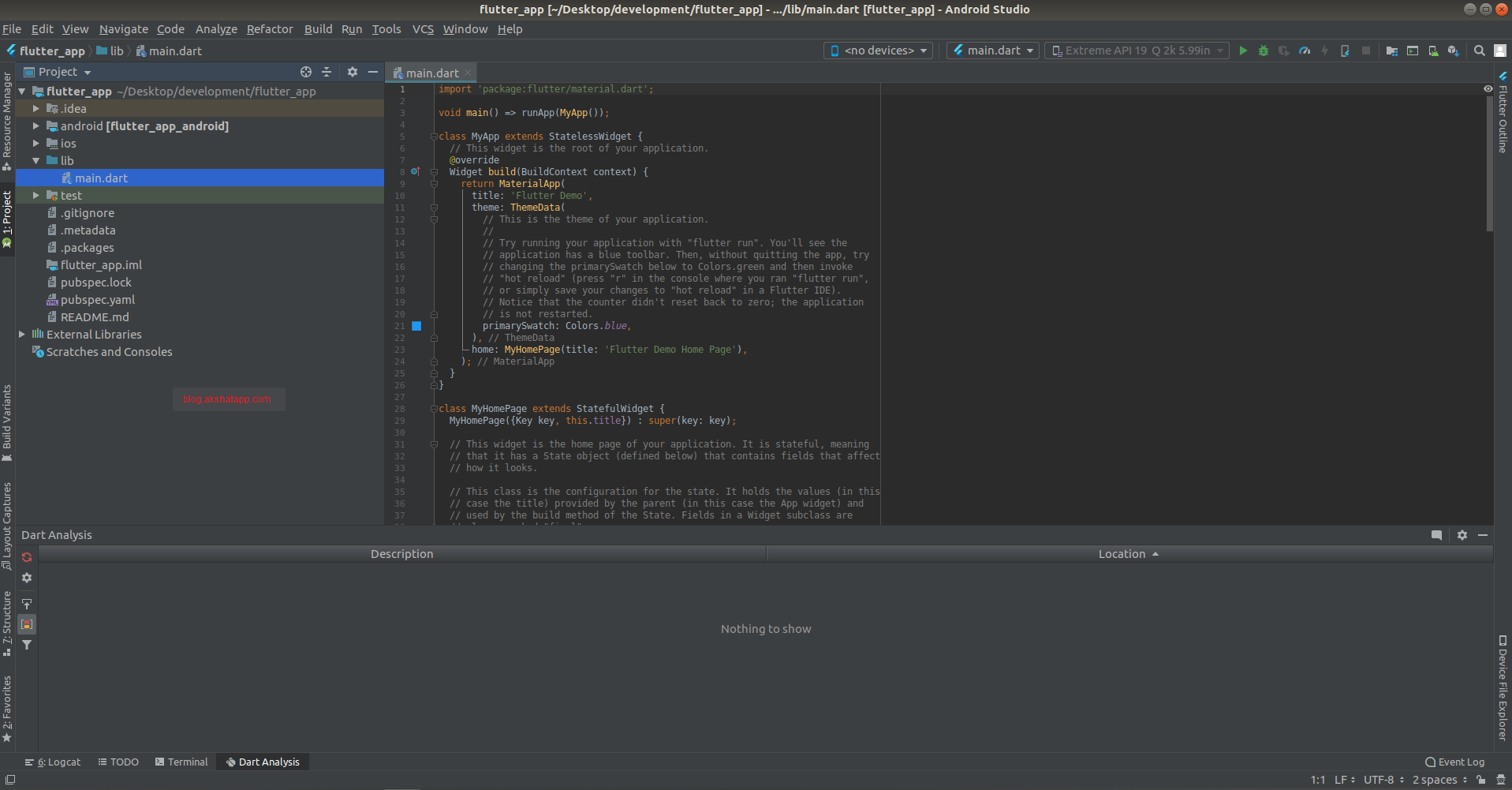
Task: Open the AVD Manager icon
Action: (x=1432, y=50)
